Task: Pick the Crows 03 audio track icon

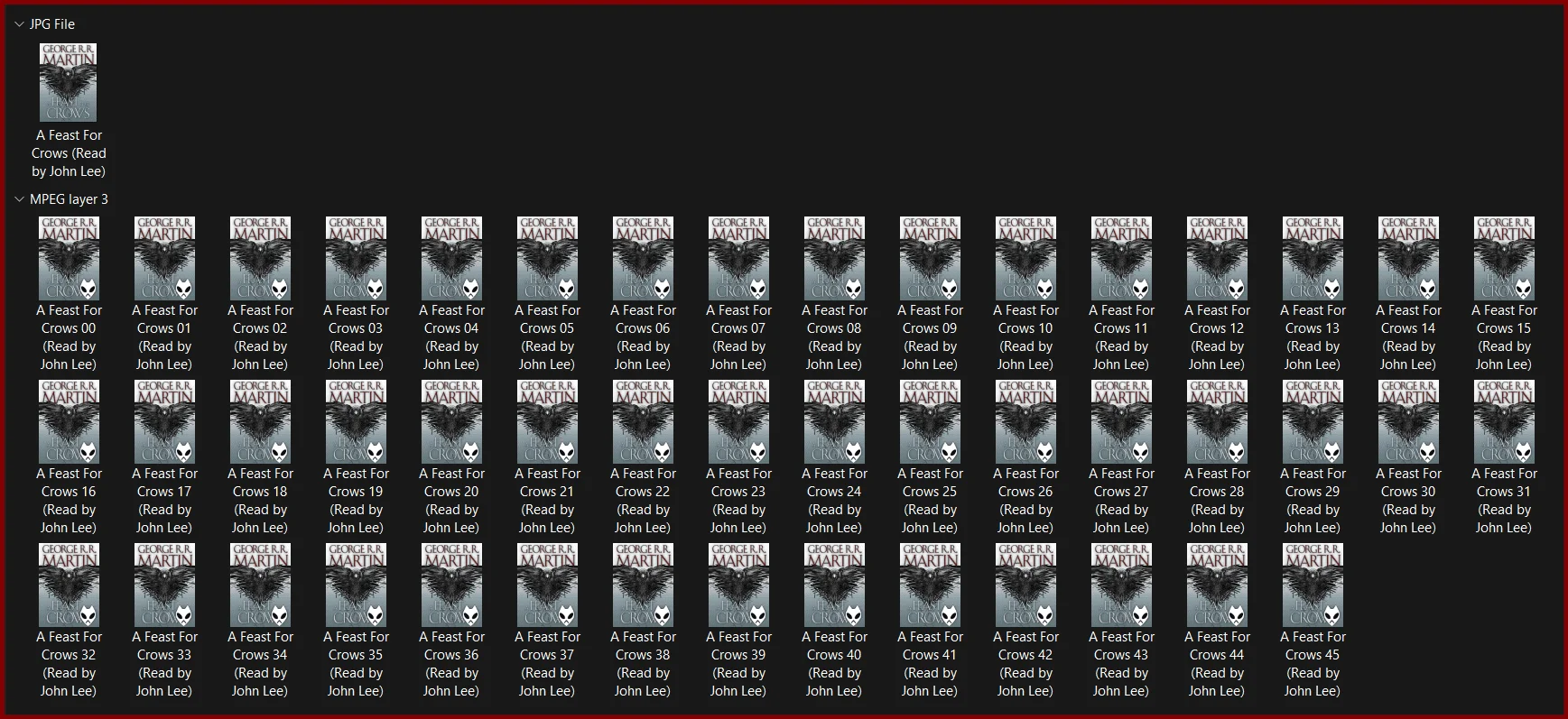Action: [356, 258]
